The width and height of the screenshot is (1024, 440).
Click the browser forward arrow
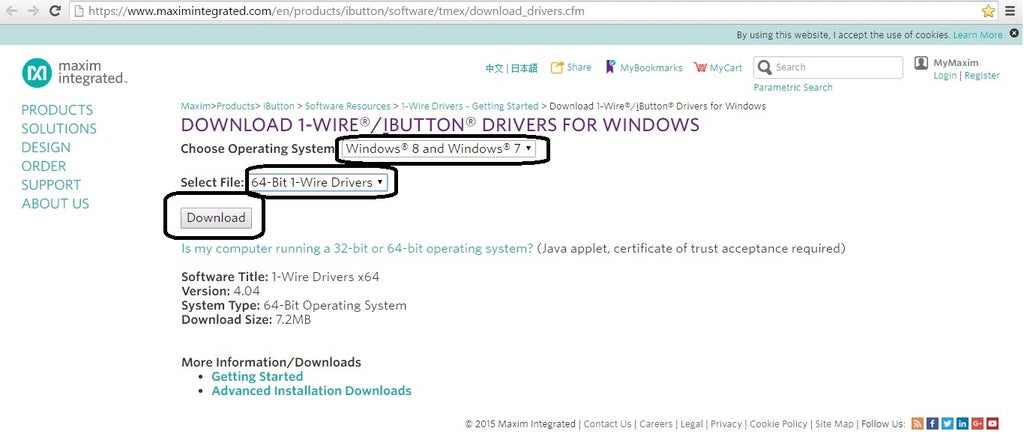tap(33, 11)
